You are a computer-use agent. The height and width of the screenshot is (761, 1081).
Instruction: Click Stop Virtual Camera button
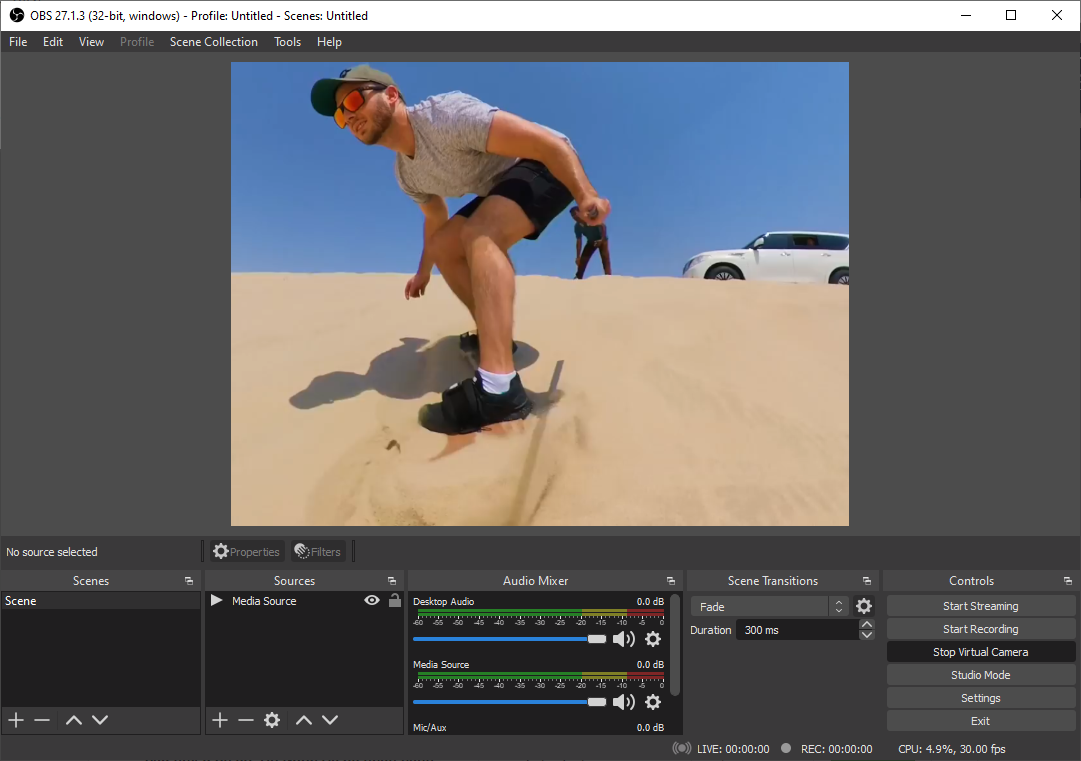click(x=980, y=652)
